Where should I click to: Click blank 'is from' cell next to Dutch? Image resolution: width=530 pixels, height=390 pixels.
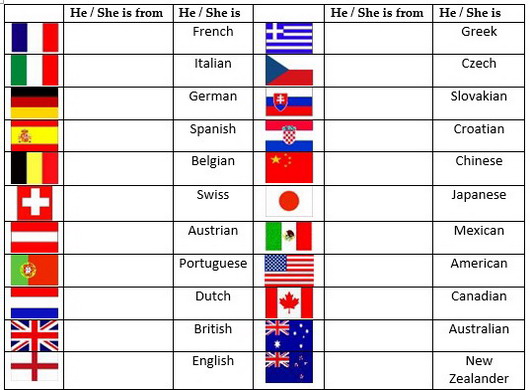(x=118, y=303)
